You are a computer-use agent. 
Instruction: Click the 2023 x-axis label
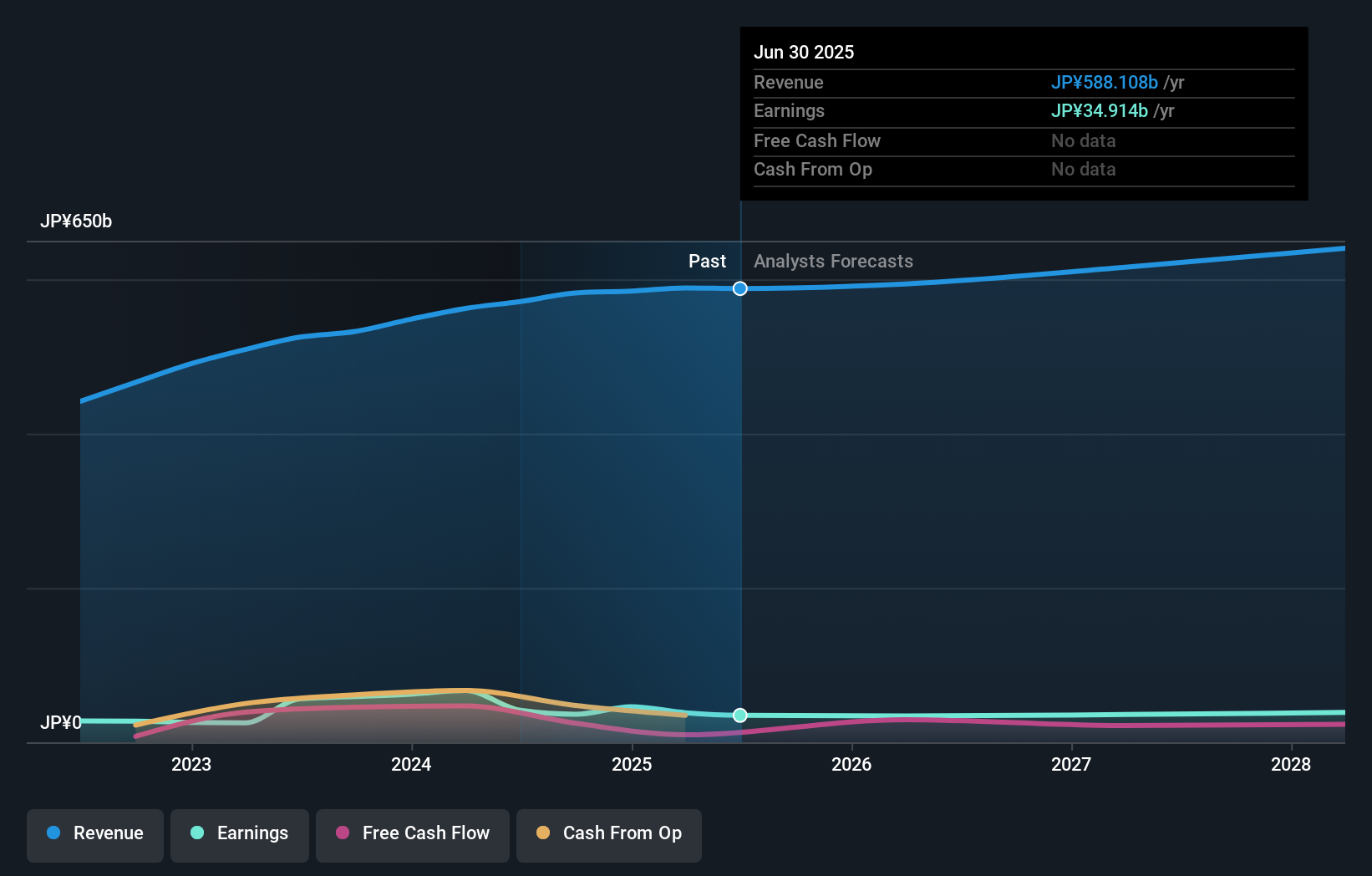(x=191, y=764)
